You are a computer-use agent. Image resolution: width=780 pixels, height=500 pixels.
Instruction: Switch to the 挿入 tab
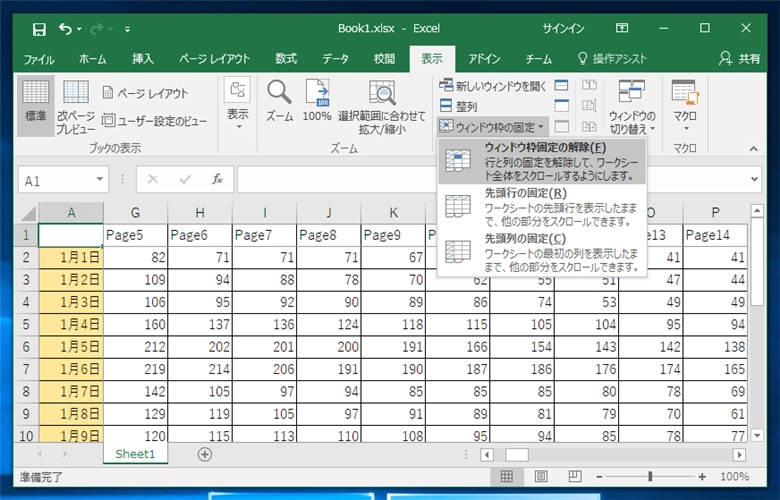[142, 59]
